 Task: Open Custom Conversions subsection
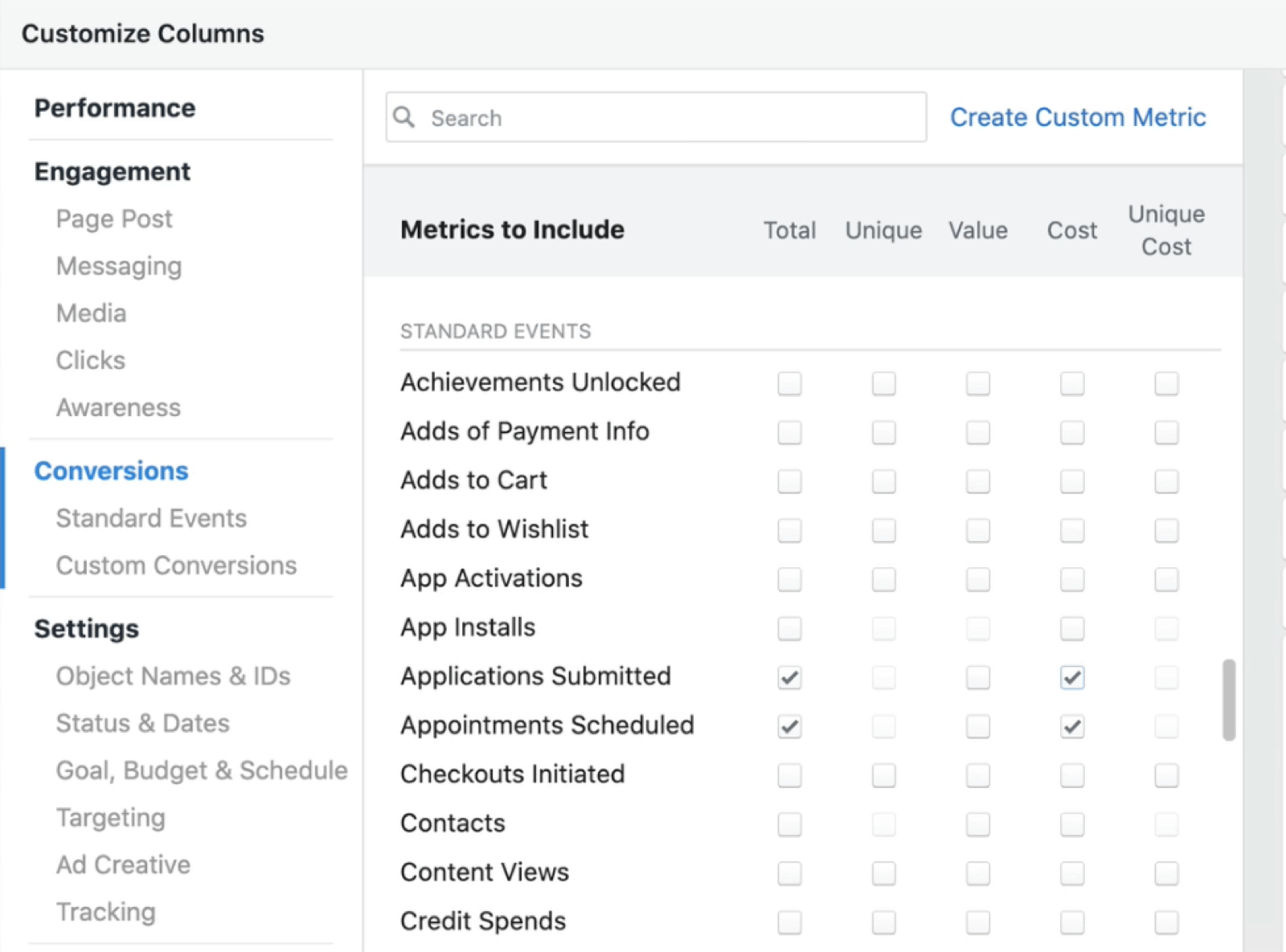tap(176, 566)
